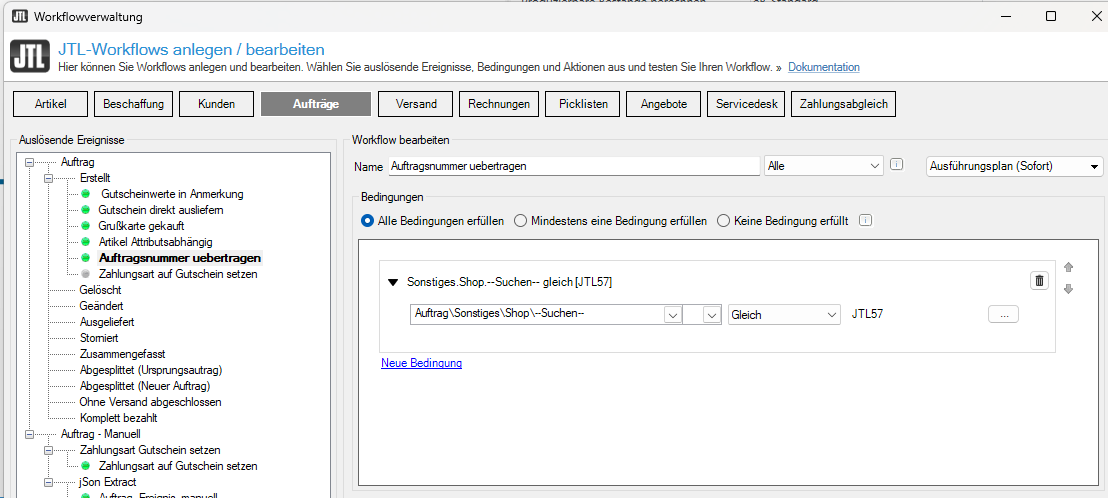The height and width of the screenshot is (498, 1108).
Task: Select Alle Bedingungen erfüllen option
Action: click(x=432, y=220)
